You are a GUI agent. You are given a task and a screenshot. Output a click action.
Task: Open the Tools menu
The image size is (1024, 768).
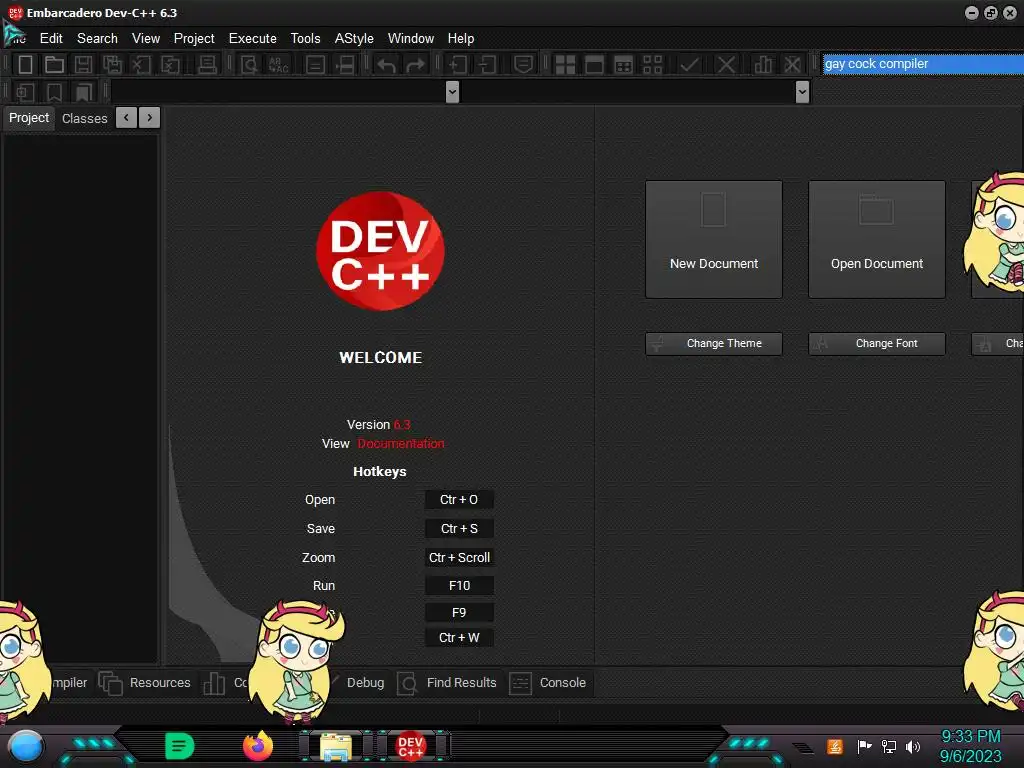[x=306, y=39]
